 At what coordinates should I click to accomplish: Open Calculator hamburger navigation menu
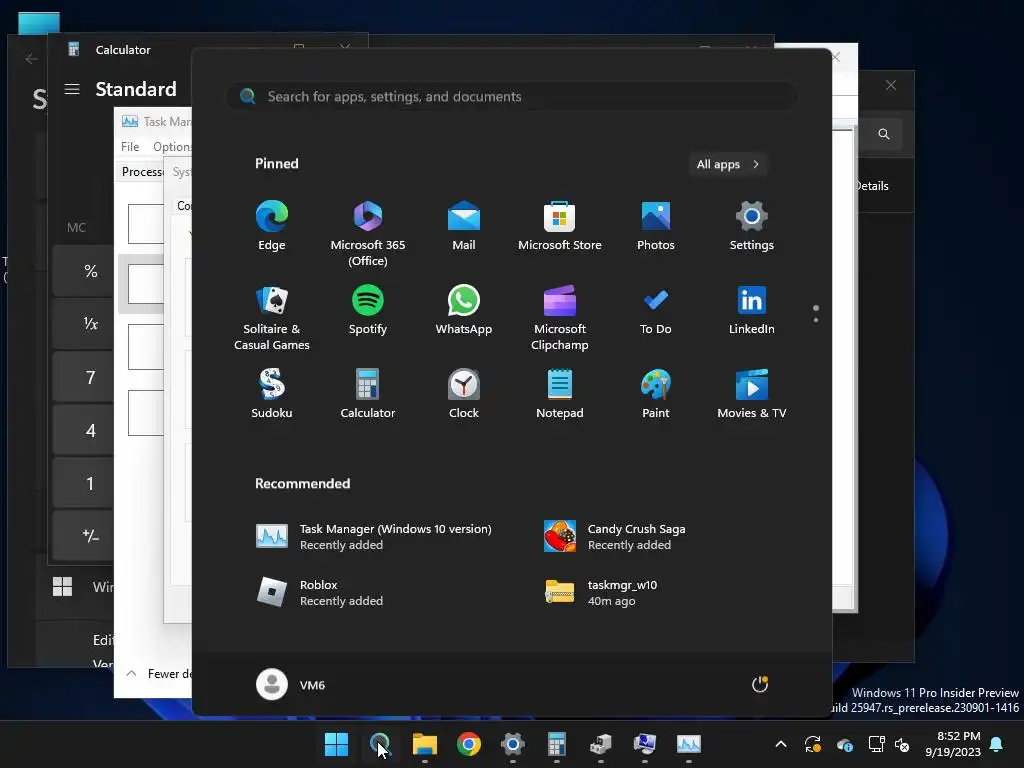pyautogui.click(x=72, y=89)
